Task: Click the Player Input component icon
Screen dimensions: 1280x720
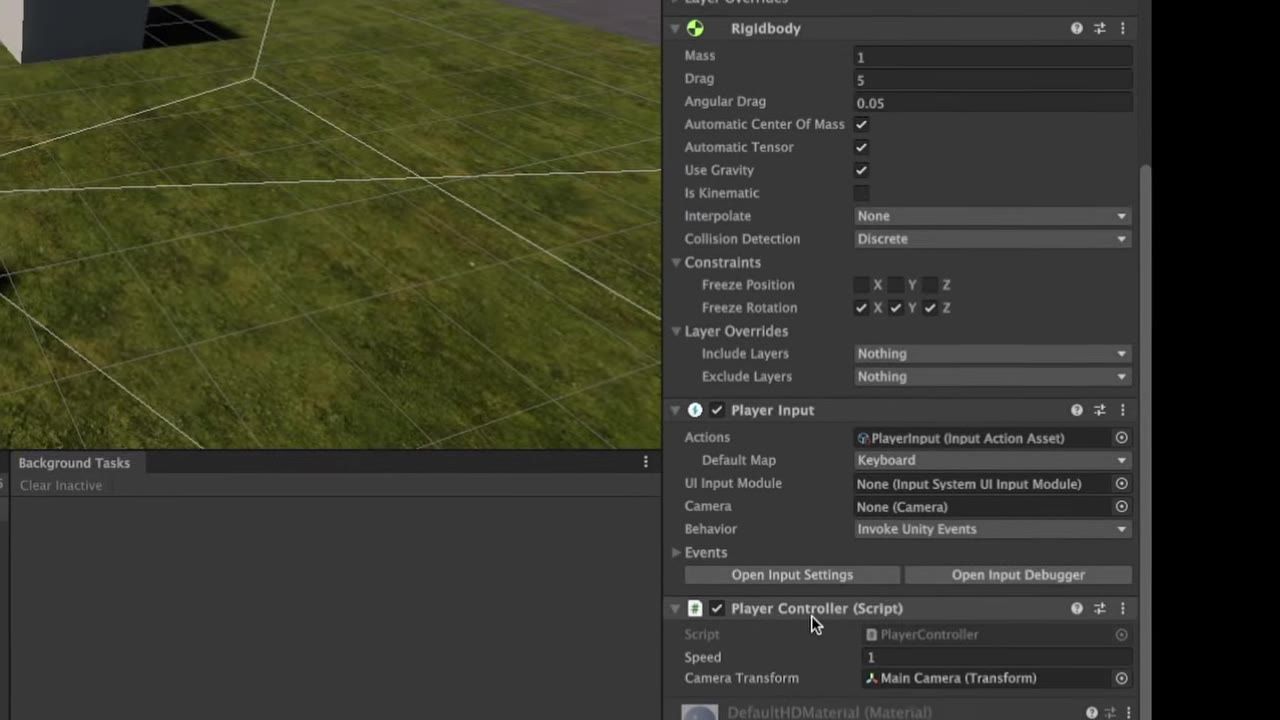Action: tap(695, 410)
